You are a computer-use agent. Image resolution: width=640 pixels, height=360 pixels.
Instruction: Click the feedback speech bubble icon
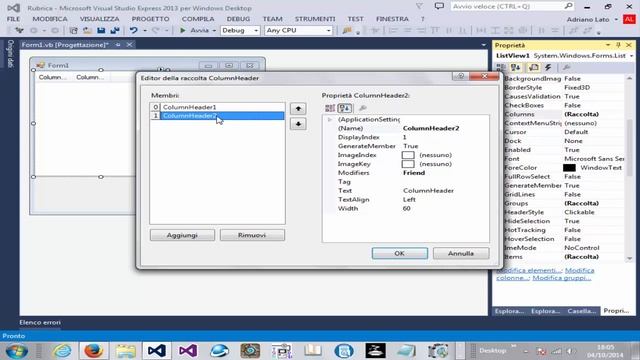point(439,6)
